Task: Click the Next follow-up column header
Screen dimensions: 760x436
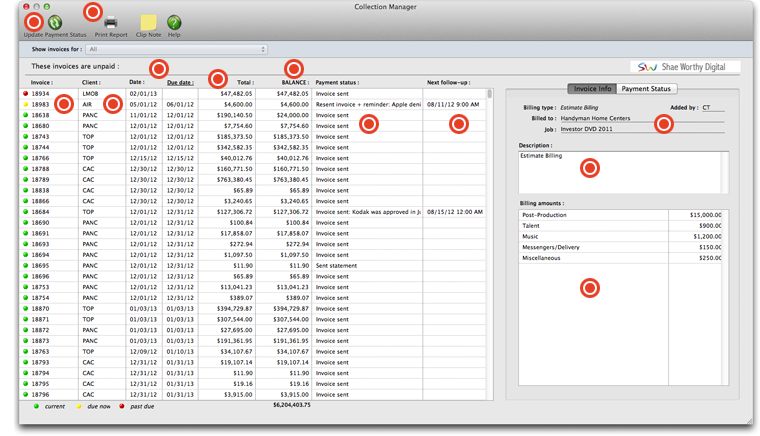Action: coord(448,83)
